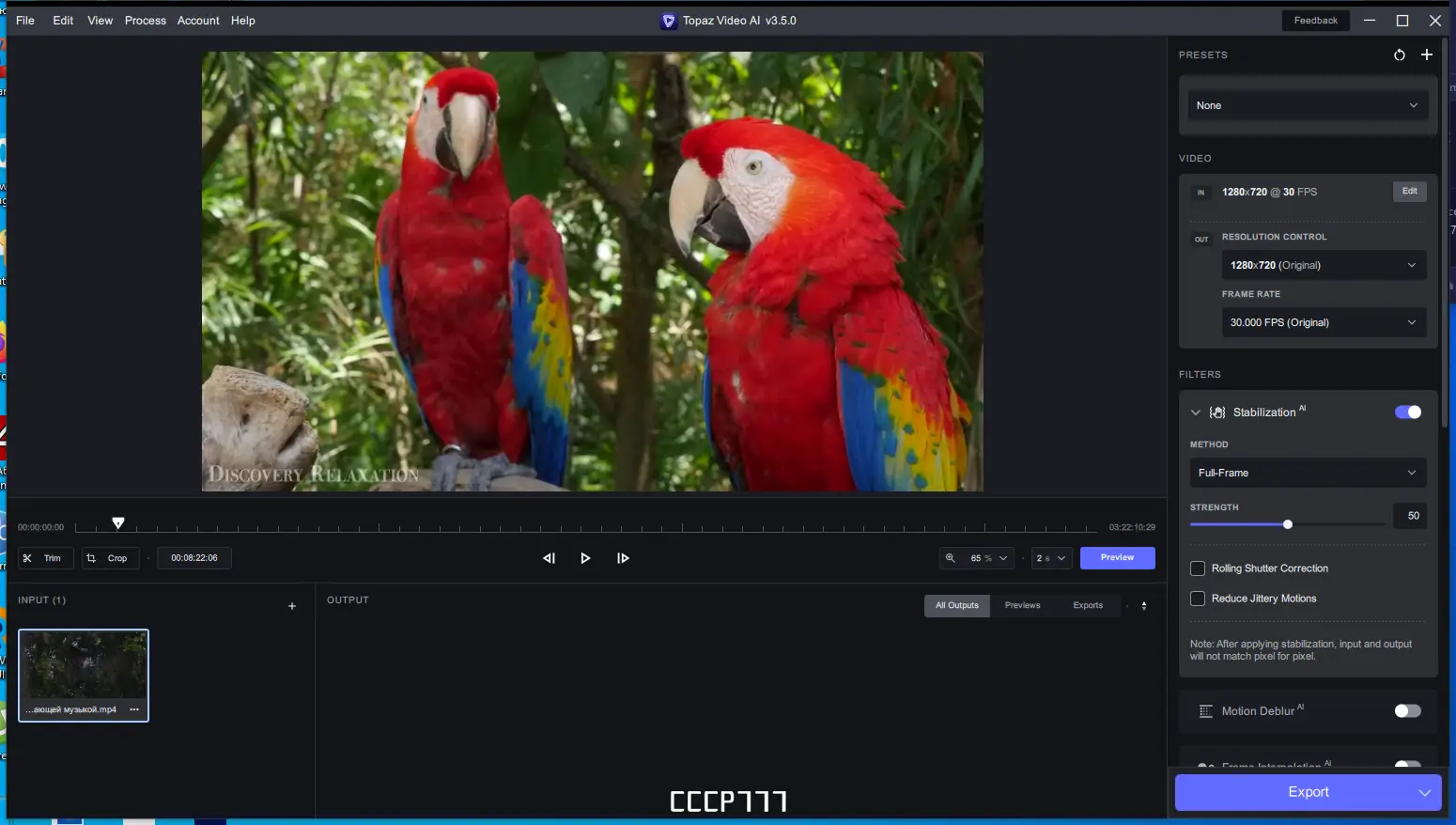Viewport: 1456px width, 825px height.
Task: Turn on the Motion Deblur toggle
Action: [1408, 711]
